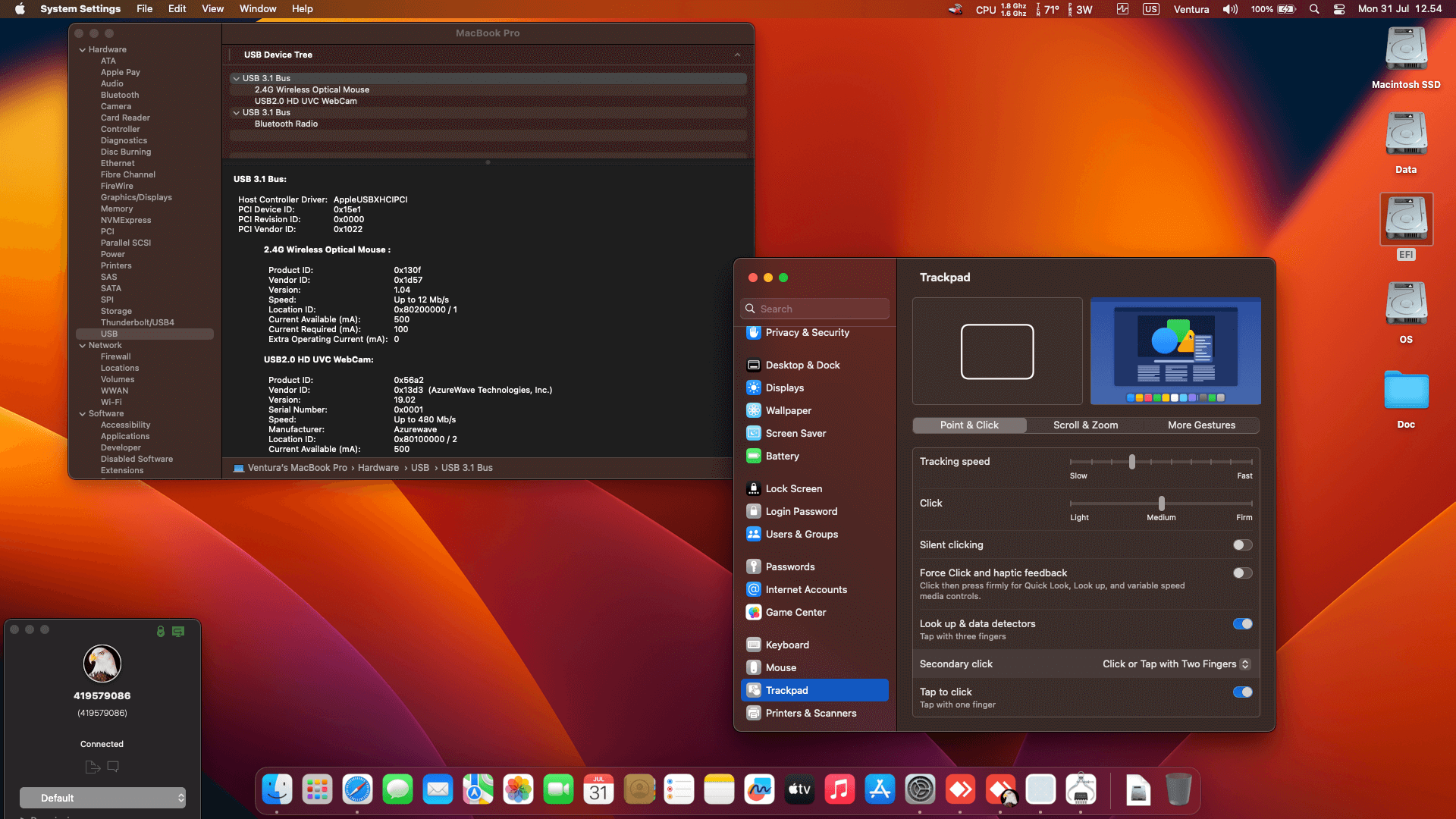Click Ventura's MacBook Pro in breadcrumb
This screenshot has height=819, width=1456.
[x=297, y=468]
